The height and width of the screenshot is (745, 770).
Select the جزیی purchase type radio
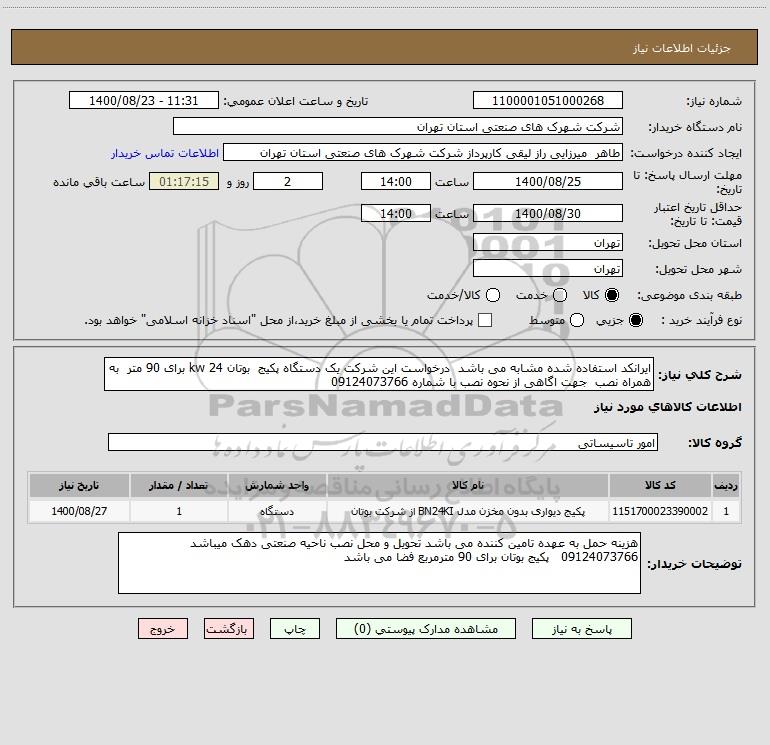click(635, 321)
